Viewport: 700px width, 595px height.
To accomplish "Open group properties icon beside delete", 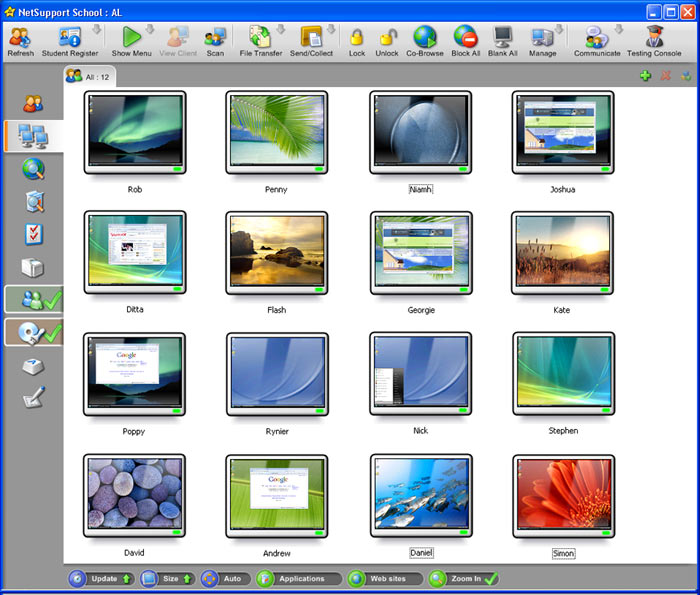I will tap(686, 75).
